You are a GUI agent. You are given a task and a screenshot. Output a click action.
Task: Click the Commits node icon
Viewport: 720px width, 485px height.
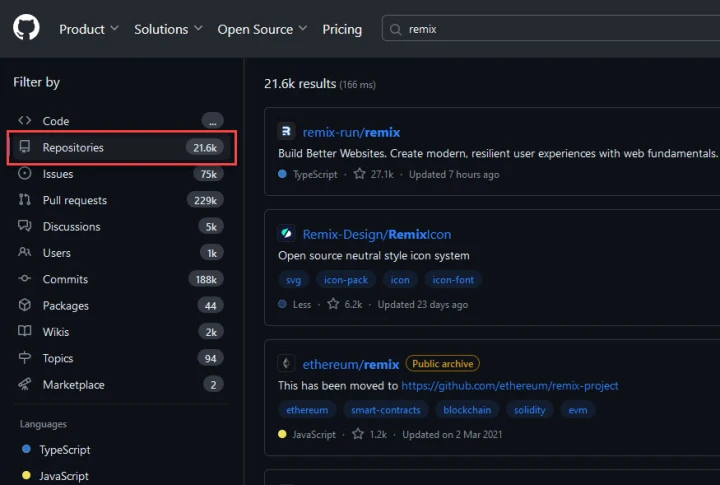[x=24, y=278]
